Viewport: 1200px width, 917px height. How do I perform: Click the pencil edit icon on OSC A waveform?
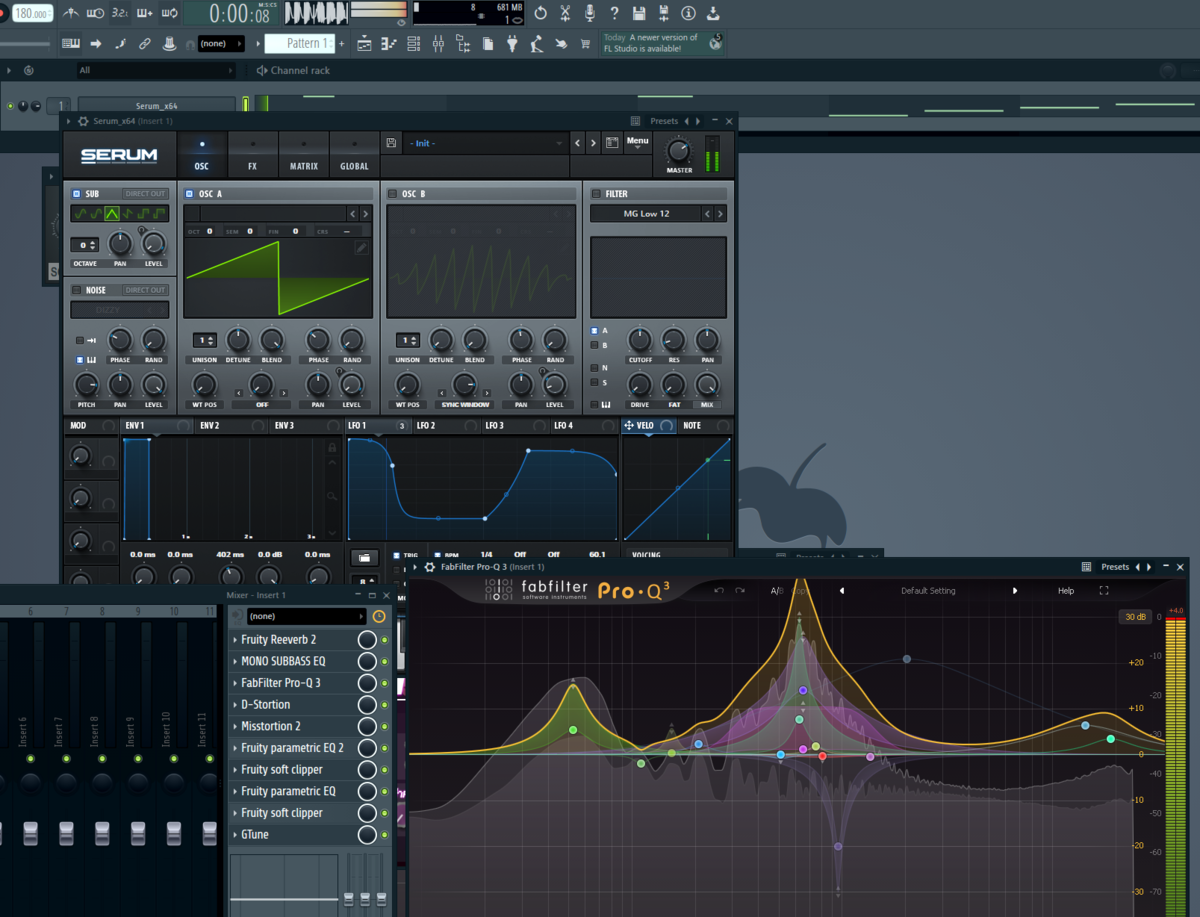361,247
